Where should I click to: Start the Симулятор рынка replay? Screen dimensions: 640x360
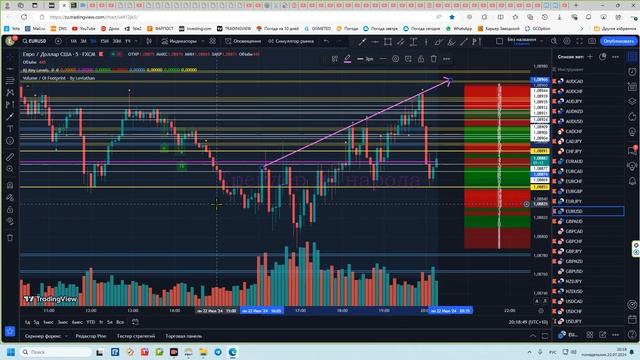[291, 41]
